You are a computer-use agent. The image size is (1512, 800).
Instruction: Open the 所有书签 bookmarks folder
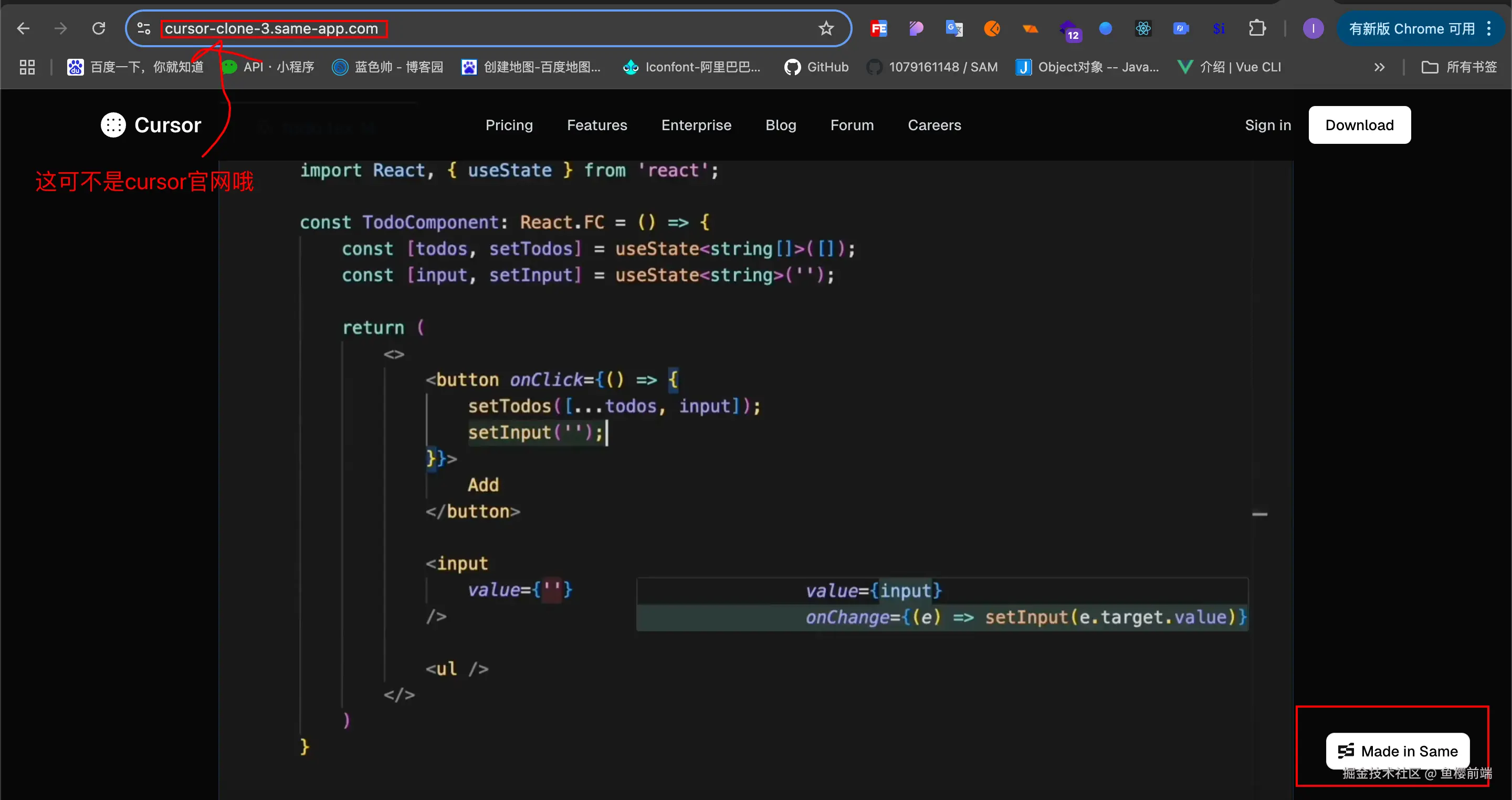pyautogui.click(x=1459, y=68)
